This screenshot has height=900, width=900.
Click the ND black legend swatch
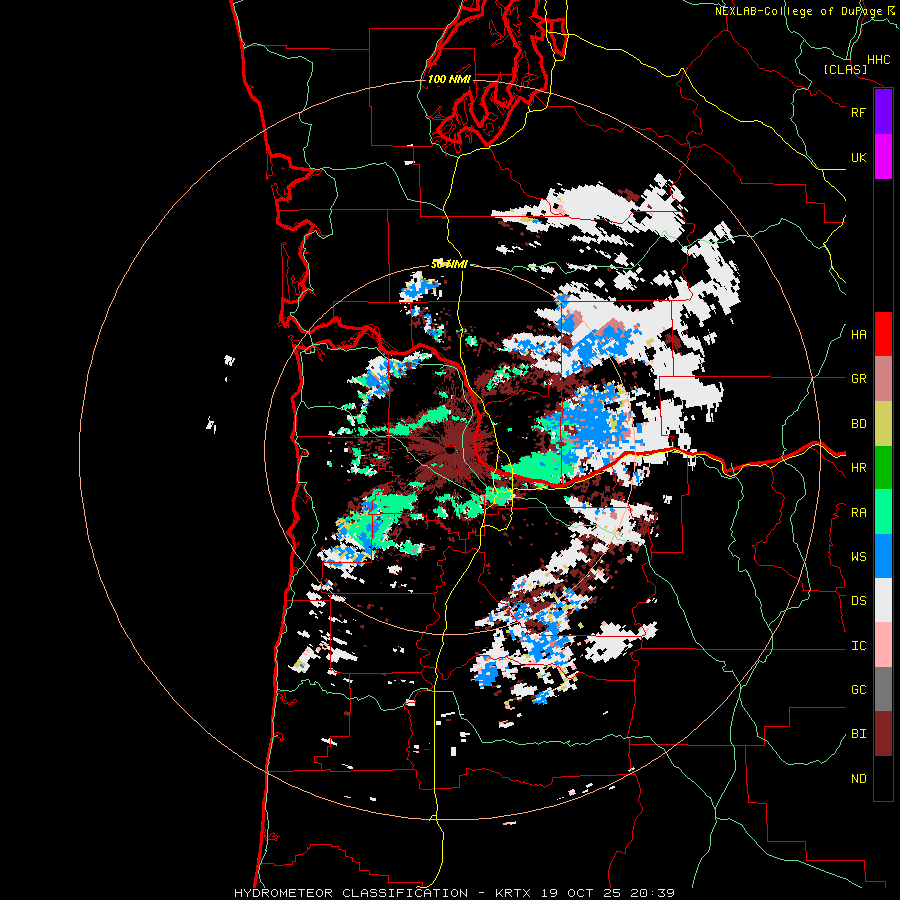click(883, 778)
